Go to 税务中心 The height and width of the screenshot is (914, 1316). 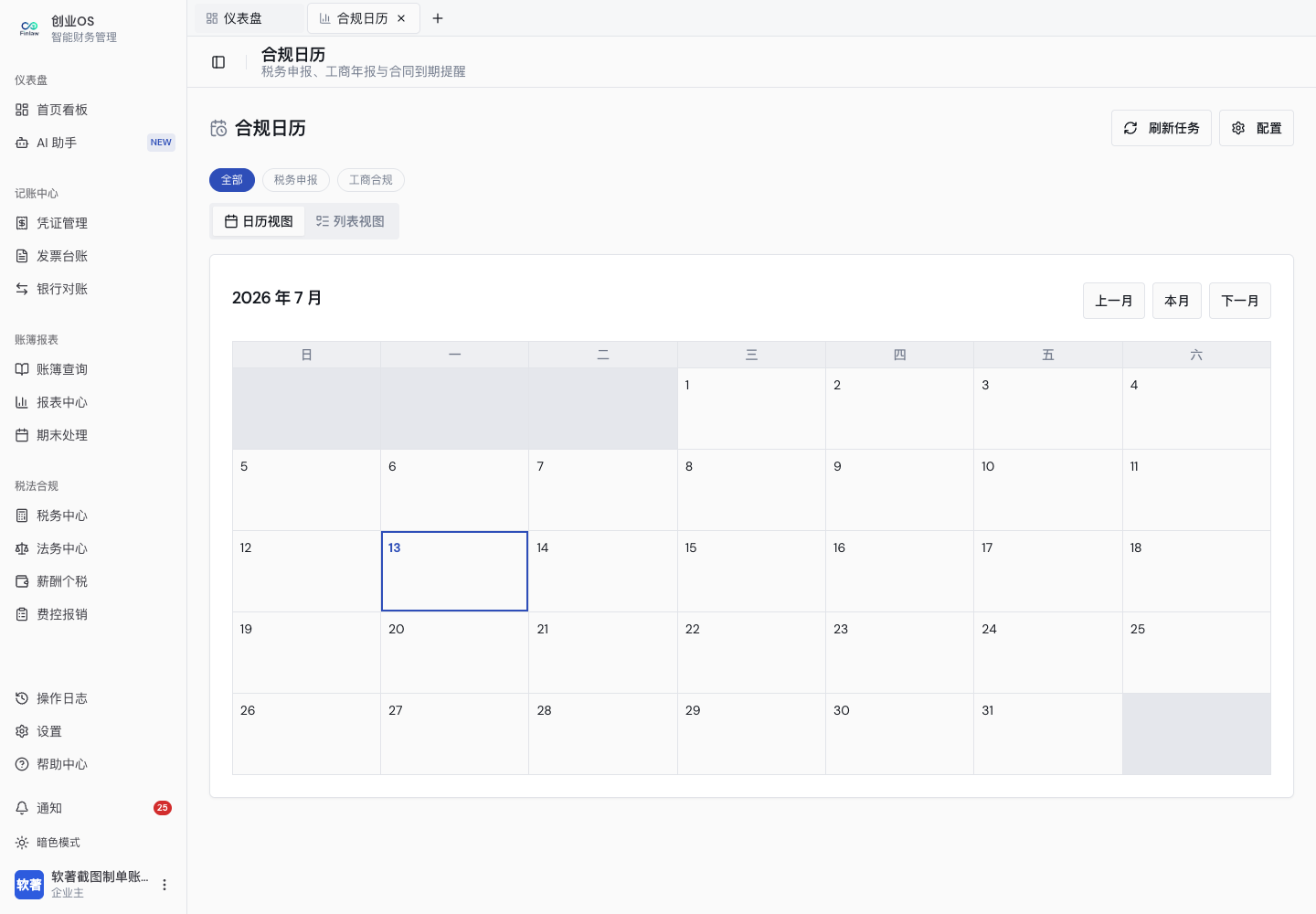click(x=93, y=515)
